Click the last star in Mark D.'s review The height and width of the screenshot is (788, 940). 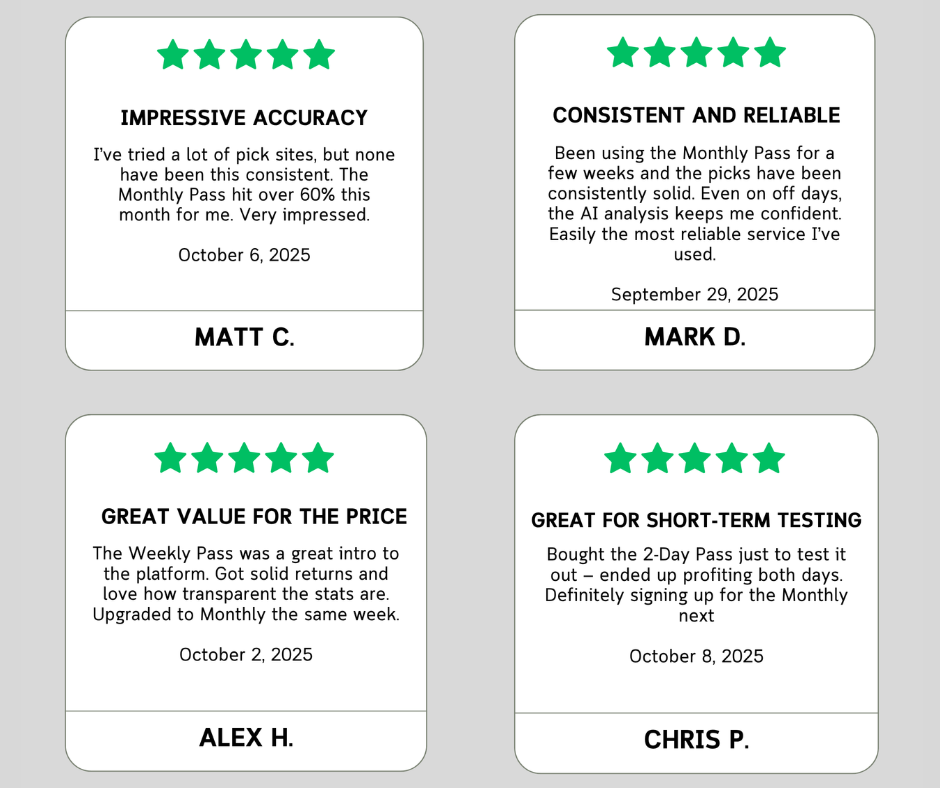pos(770,52)
